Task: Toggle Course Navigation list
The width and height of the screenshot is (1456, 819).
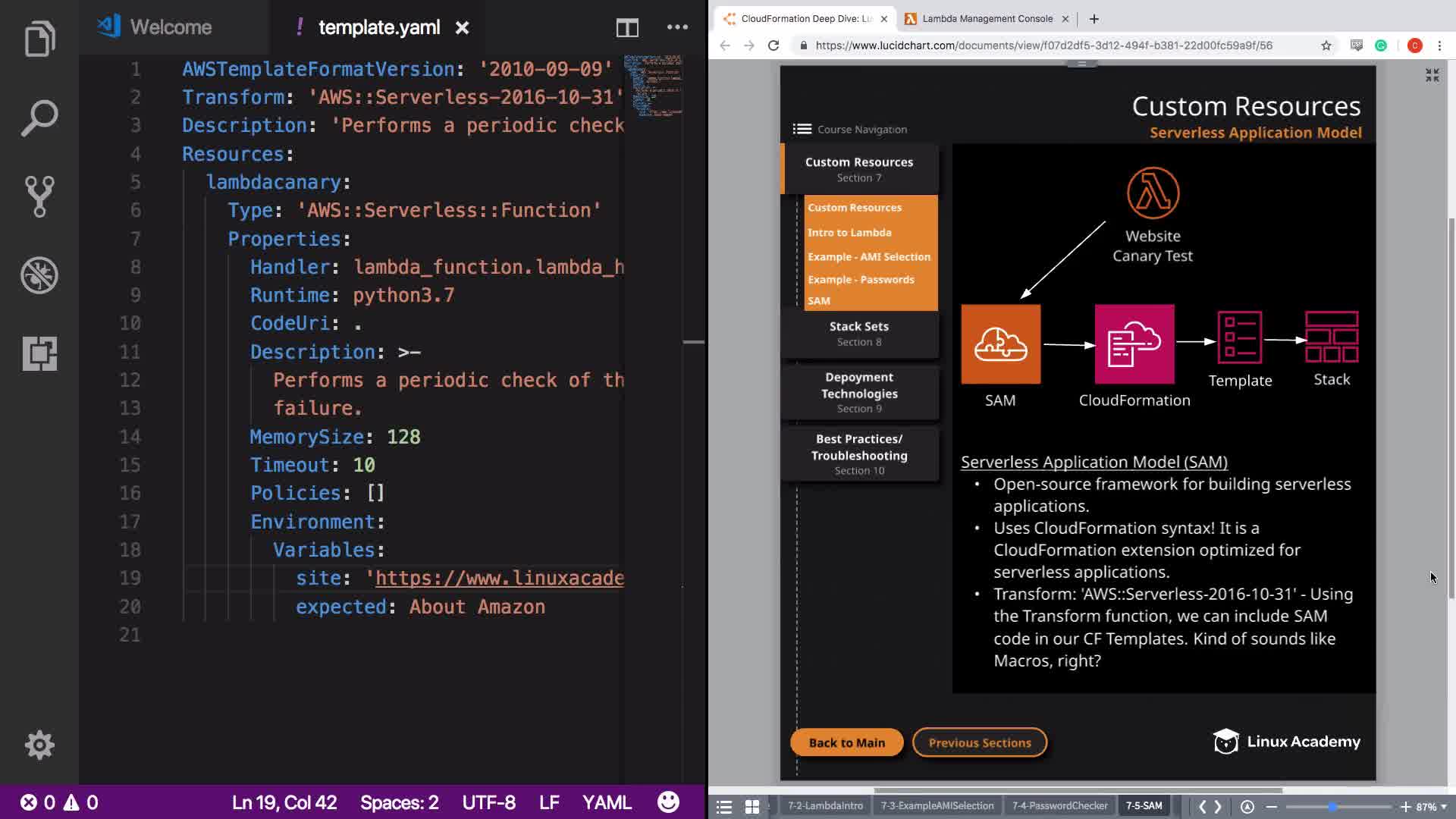Action: click(x=802, y=129)
